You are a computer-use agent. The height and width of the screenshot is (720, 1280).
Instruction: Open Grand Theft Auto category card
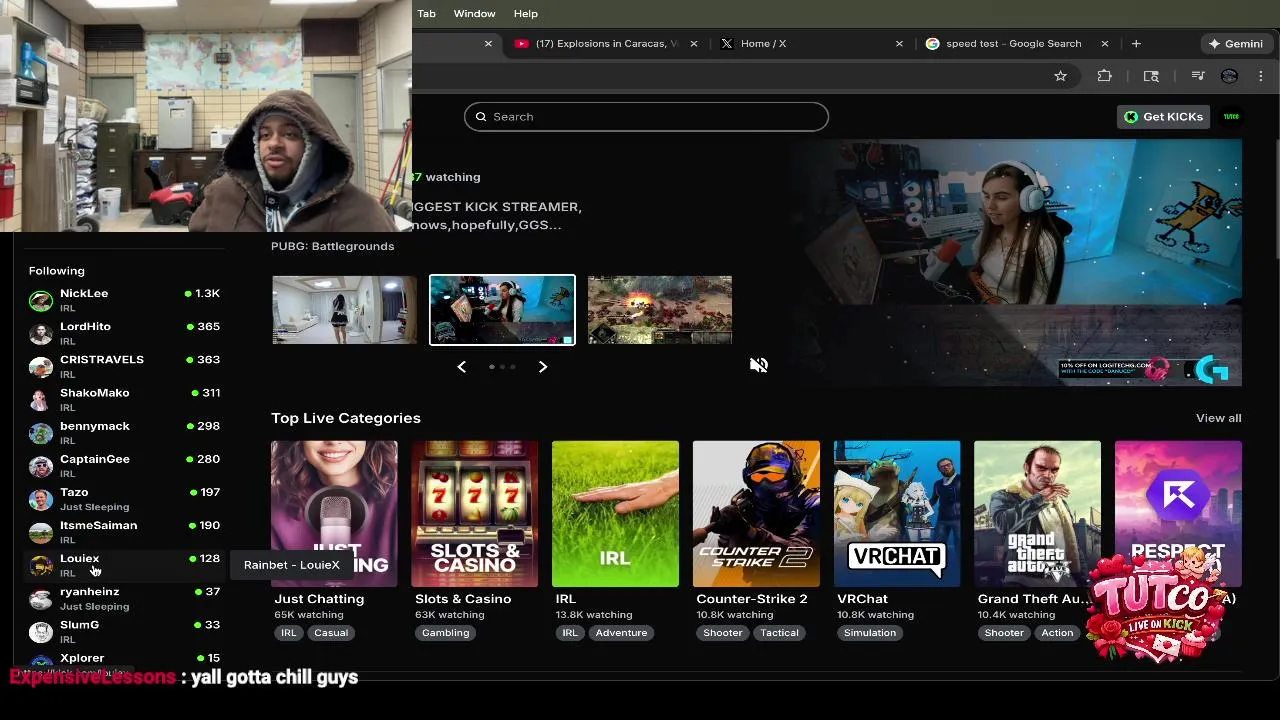tap(1037, 514)
